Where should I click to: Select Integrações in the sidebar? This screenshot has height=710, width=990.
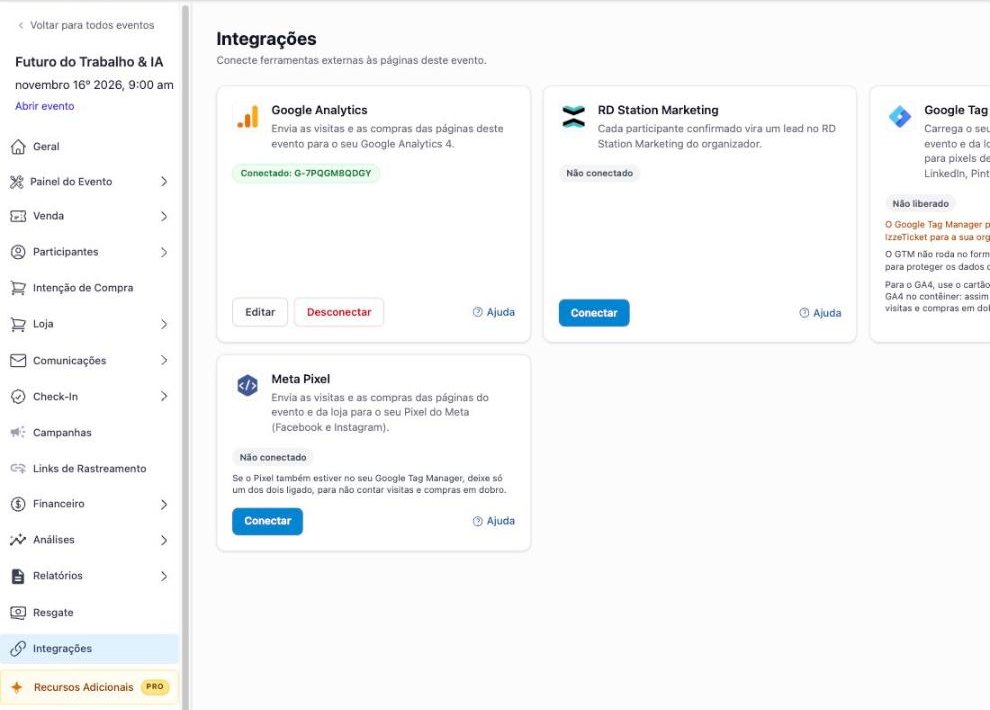click(x=89, y=649)
